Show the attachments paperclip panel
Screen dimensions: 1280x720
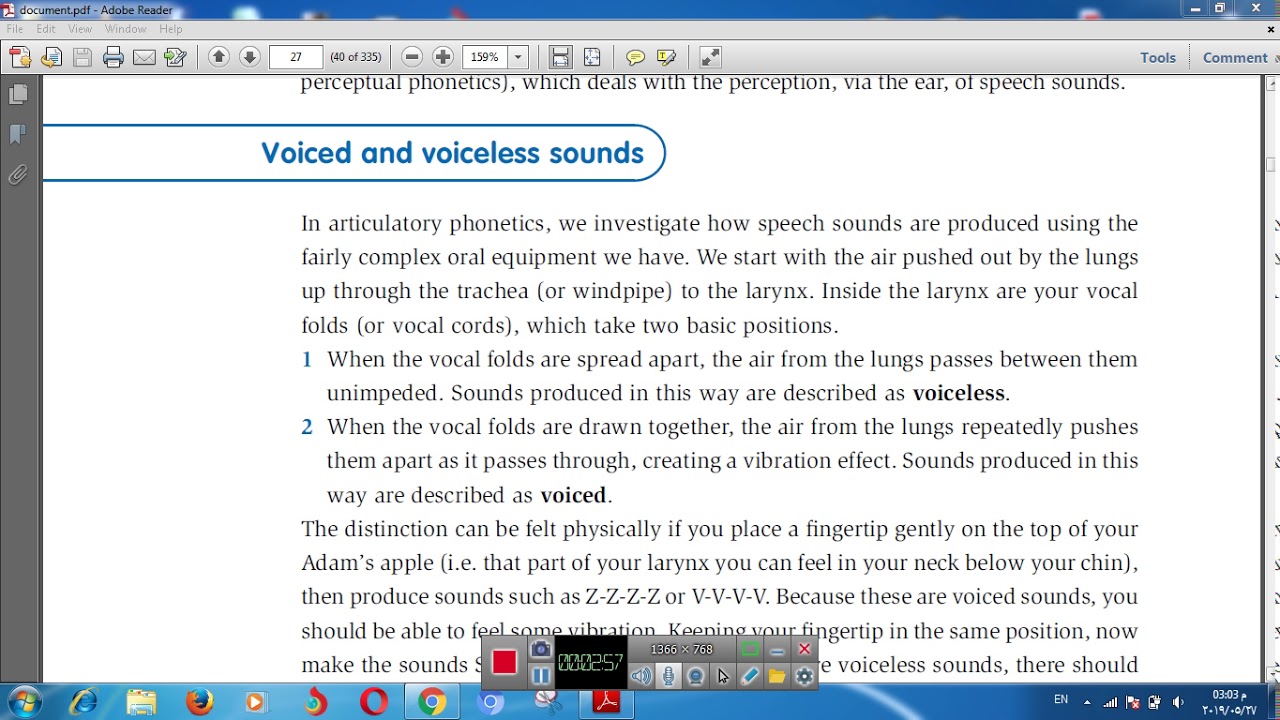point(18,175)
